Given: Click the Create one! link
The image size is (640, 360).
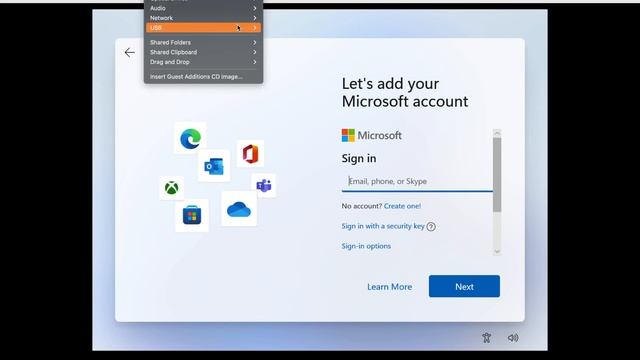Looking at the screenshot, I should (x=402, y=206).
